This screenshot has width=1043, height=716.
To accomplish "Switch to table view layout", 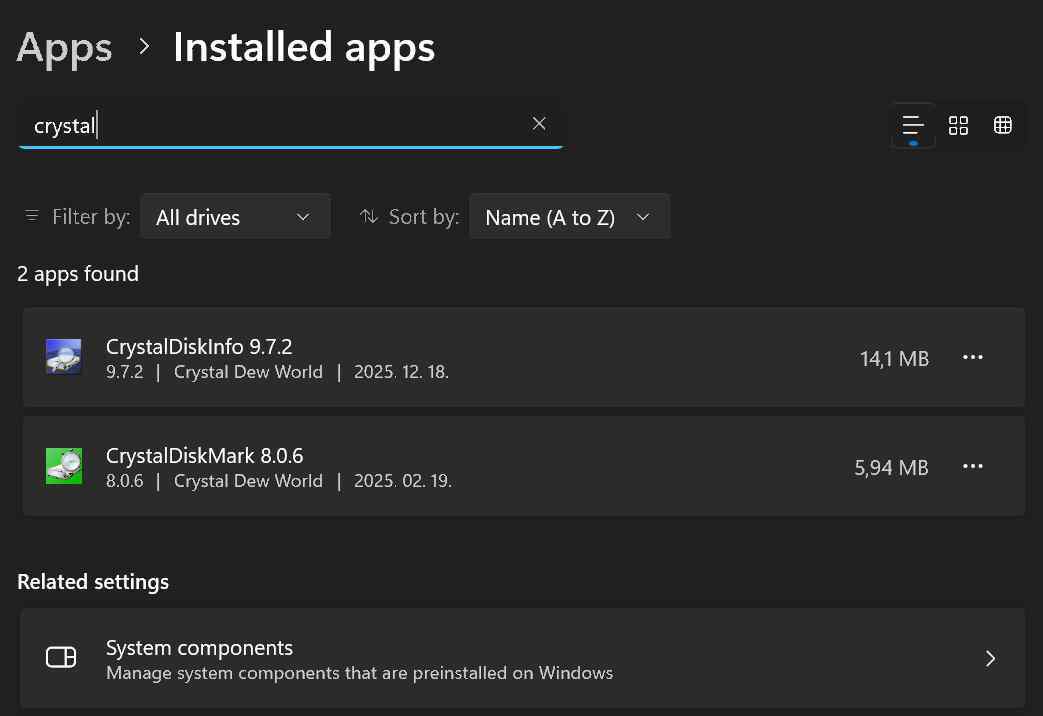I will click(x=1003, y=125).
